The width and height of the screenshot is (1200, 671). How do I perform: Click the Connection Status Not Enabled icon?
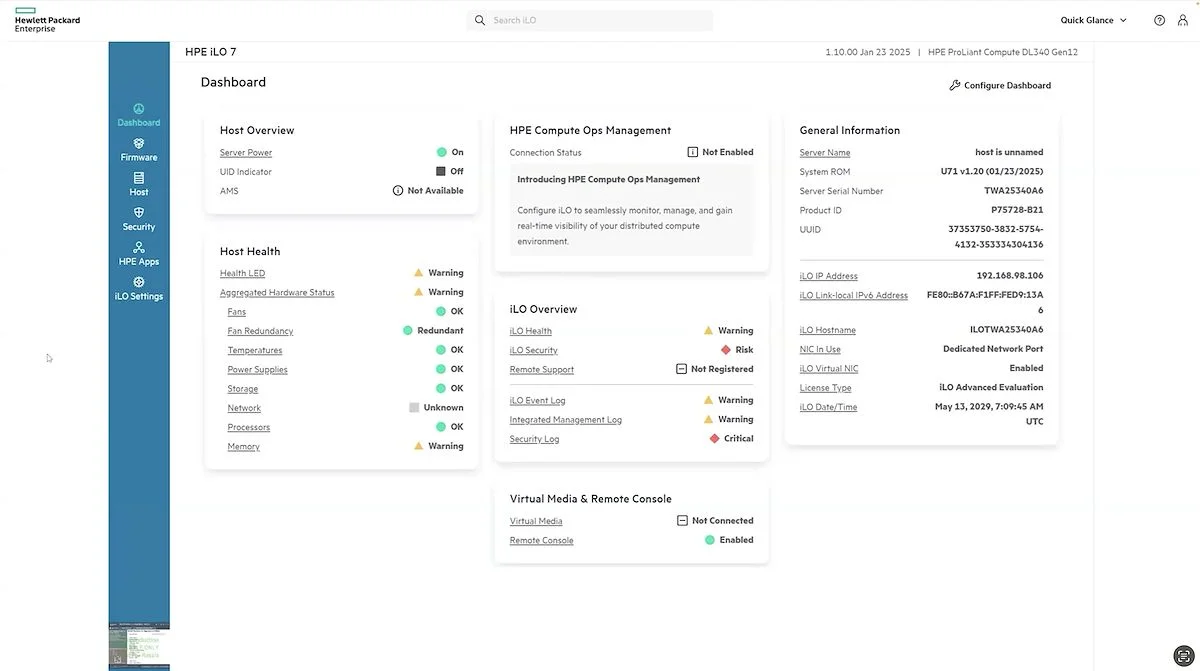693,152
